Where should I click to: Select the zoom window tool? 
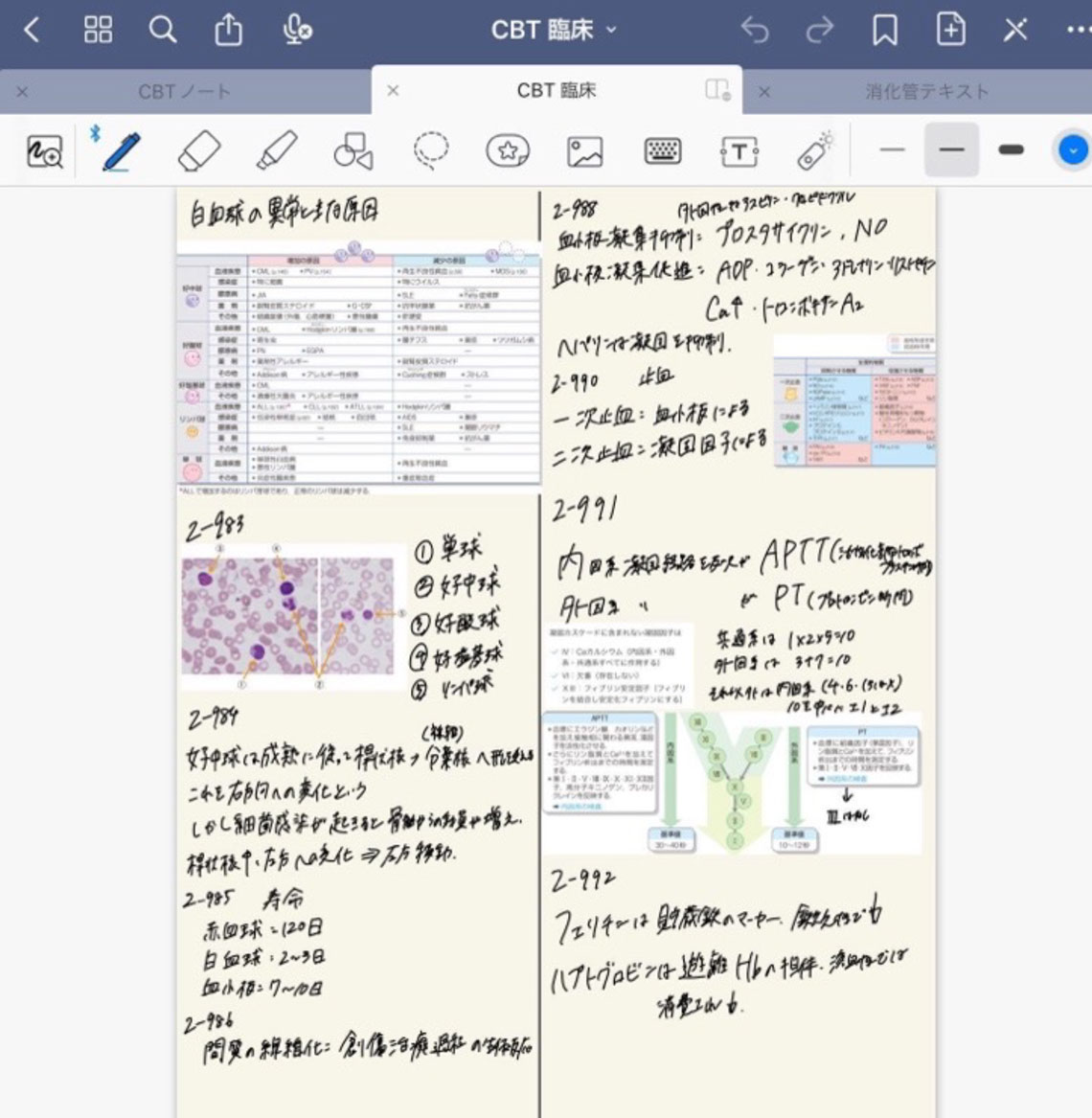pos(45,151)
